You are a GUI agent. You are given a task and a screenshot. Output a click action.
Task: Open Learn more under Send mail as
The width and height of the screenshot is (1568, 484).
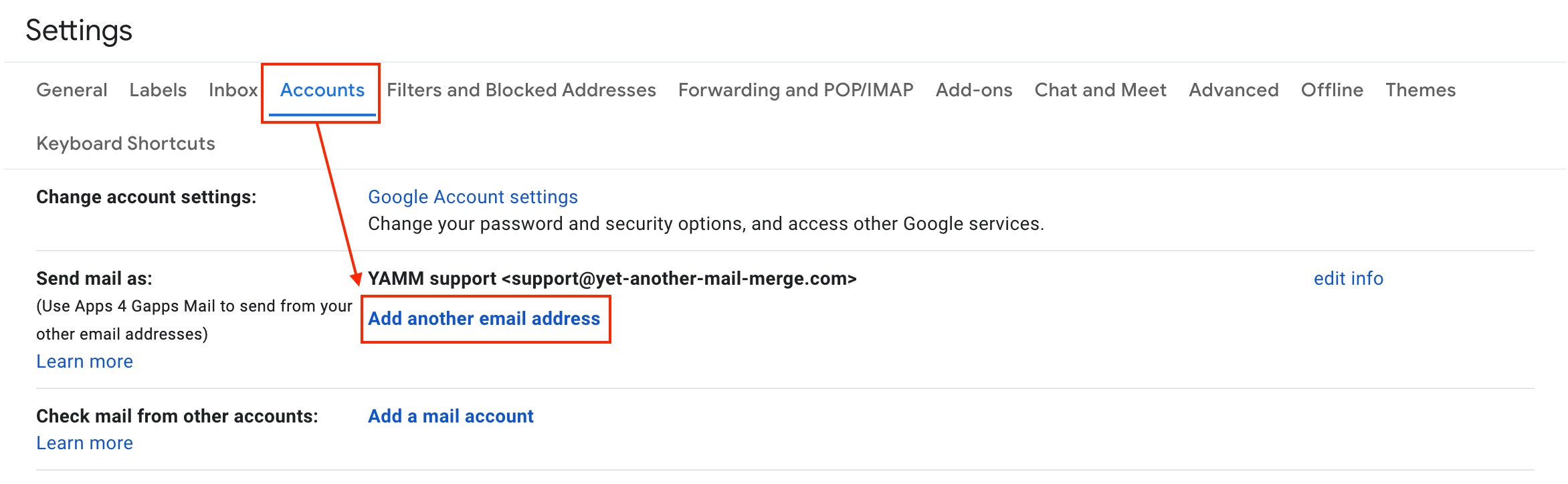point(84,362)
